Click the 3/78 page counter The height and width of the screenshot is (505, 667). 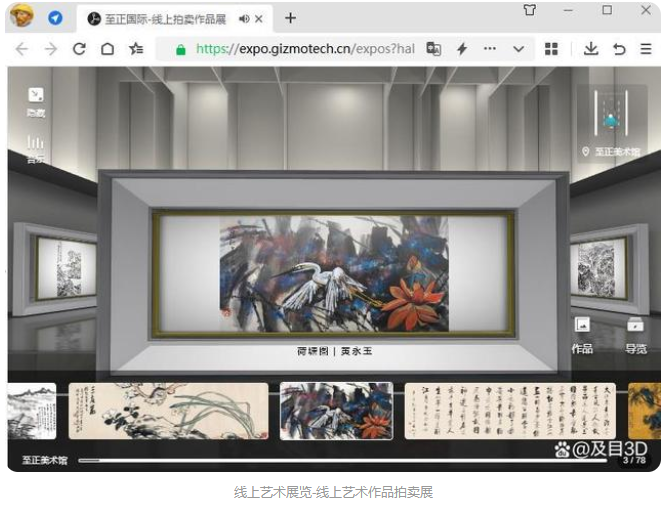(x=634, y=460)
